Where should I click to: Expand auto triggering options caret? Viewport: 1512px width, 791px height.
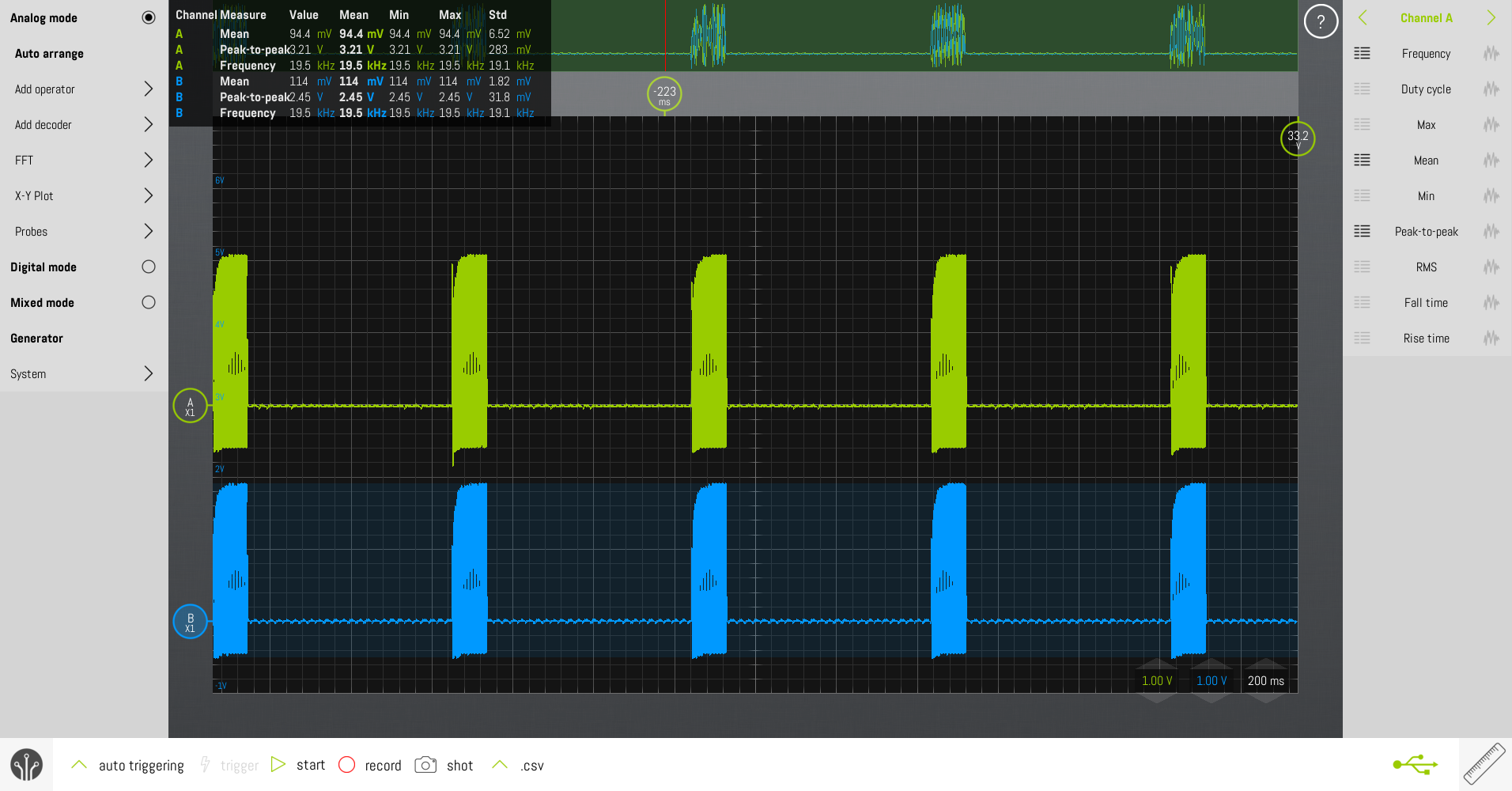click(x=78, y=764)
